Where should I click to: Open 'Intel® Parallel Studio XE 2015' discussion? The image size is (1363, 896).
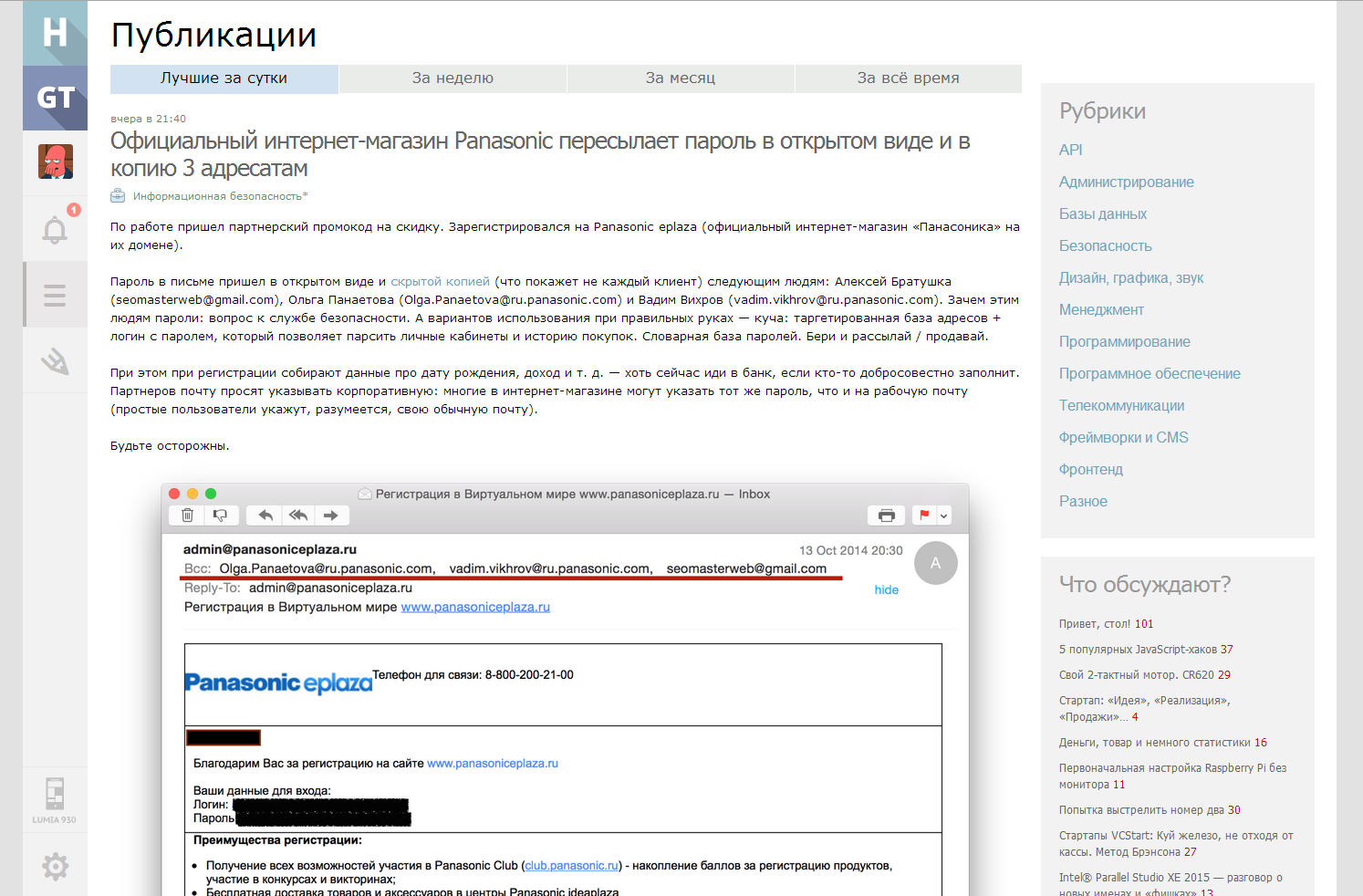tap(1171, 885)
